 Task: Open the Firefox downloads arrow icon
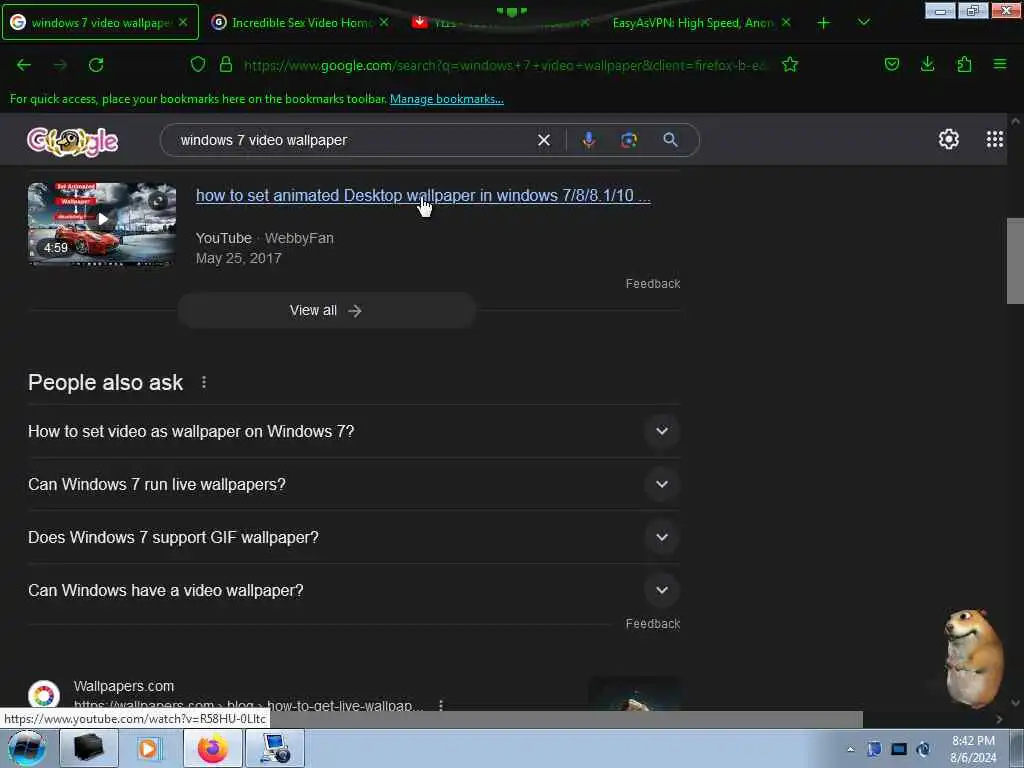tap(927, 64)
